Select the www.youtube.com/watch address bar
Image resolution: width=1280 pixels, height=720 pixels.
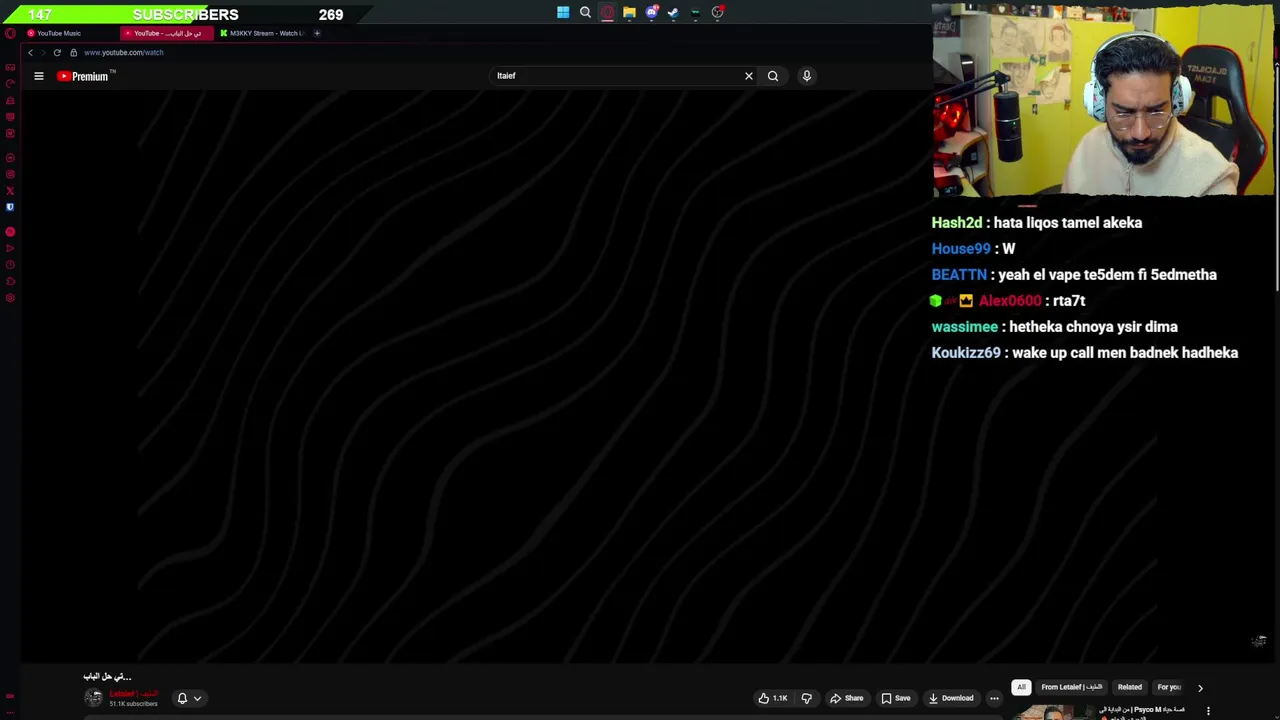[124, 52]
